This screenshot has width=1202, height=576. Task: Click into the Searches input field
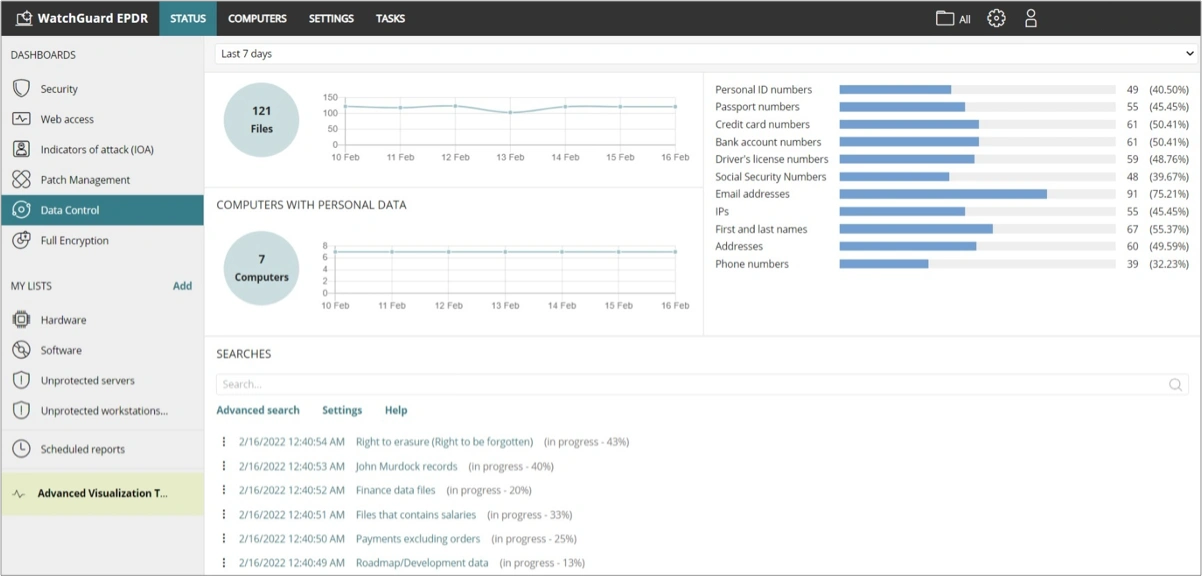(x=690, y=384)
